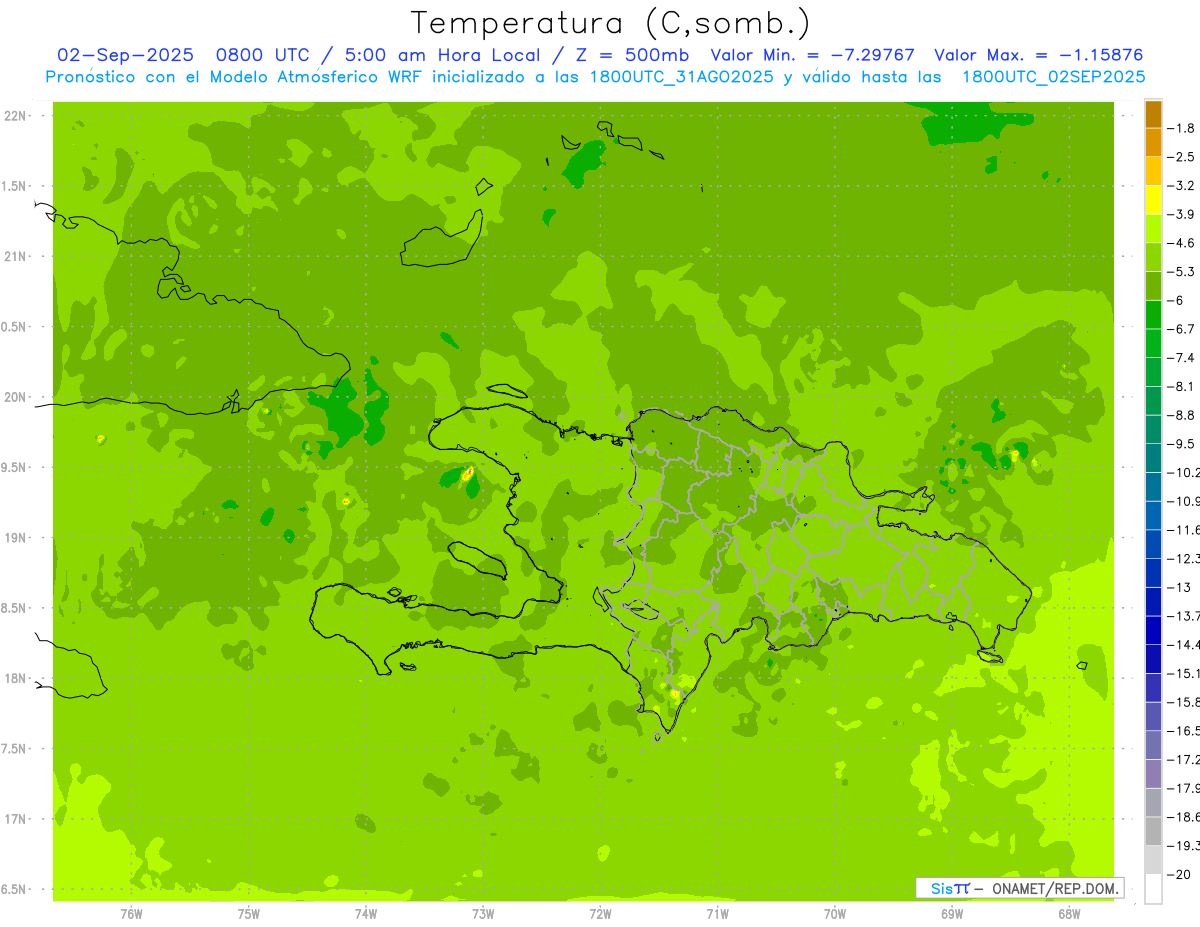1200x927 pixels.
Task: Click the colorbar label "-3.9"
Action: pos(1183,214)
